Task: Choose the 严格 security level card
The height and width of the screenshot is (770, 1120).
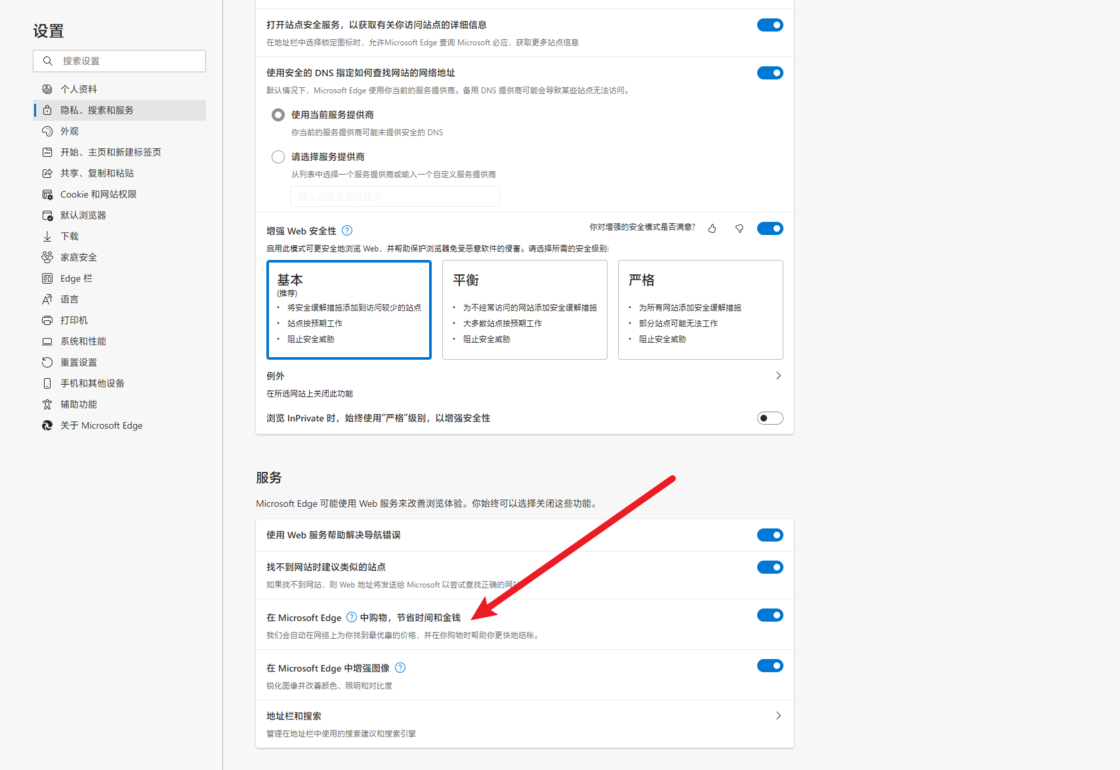Action: (700, 310)
